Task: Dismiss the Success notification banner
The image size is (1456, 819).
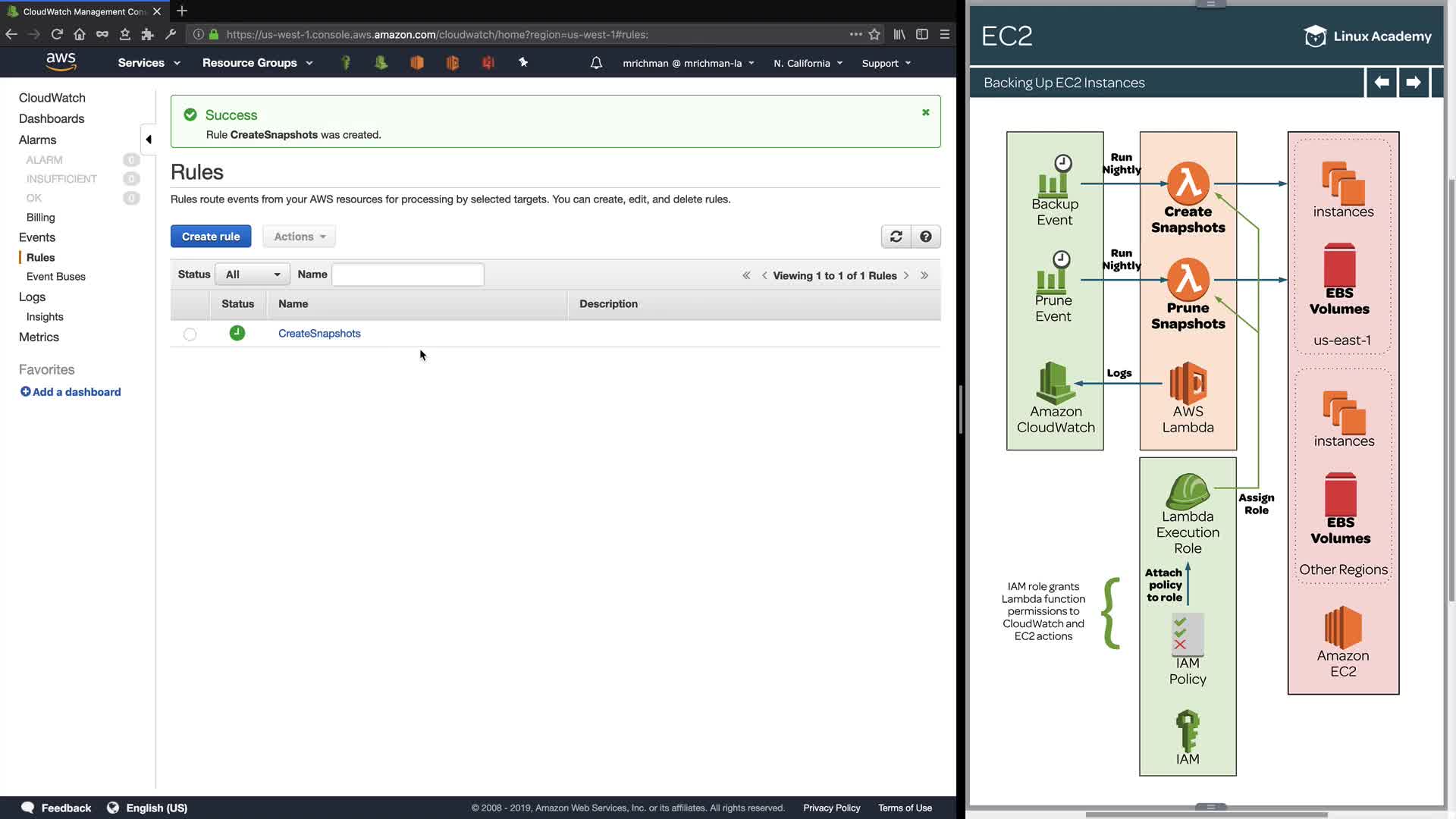Action: [x=925, y=112]
